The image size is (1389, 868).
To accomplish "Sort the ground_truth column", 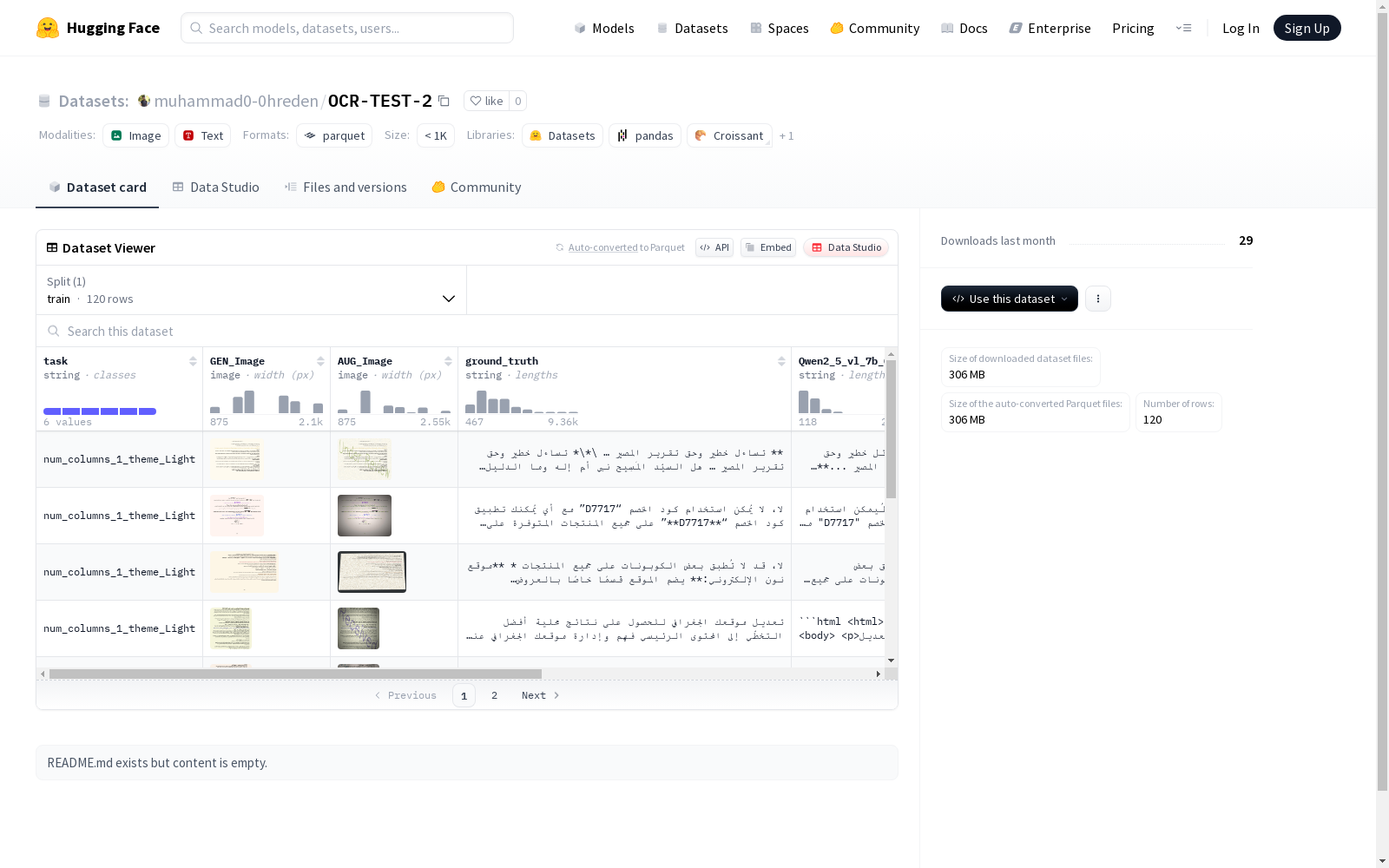I will 781,361.
